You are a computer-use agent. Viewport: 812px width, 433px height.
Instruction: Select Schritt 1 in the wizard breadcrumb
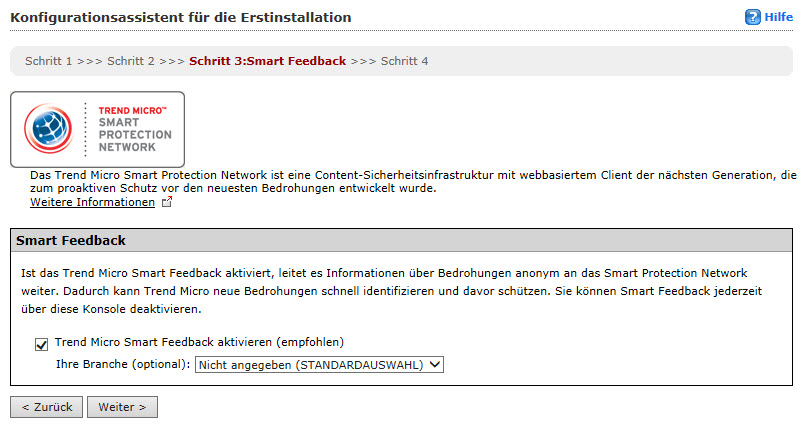point(49,61)
